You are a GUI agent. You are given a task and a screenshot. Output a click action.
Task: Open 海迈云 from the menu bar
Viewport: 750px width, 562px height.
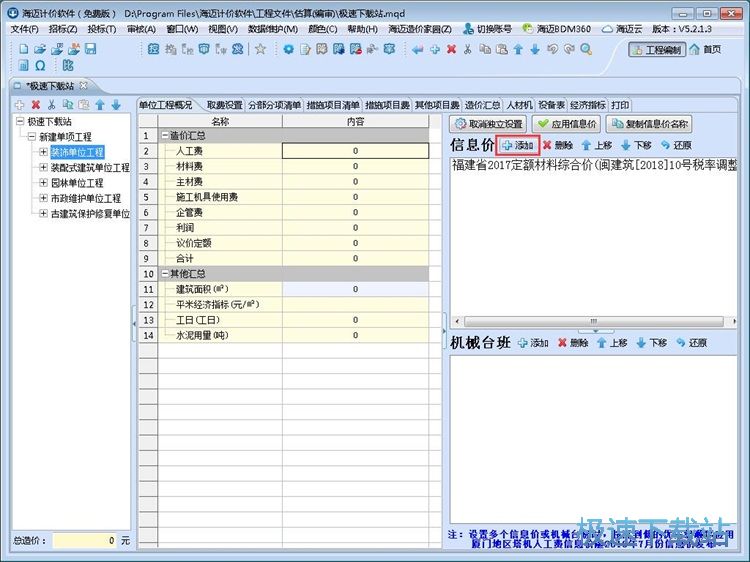[622, 29]
